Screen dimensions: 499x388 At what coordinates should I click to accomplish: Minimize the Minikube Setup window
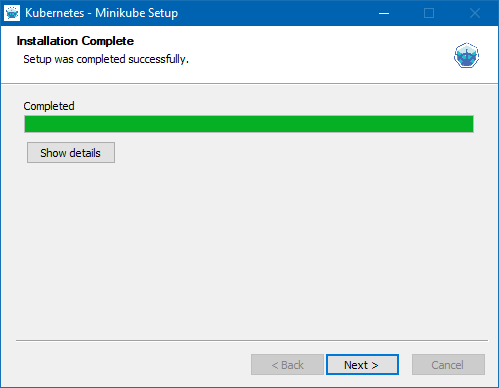384,13
